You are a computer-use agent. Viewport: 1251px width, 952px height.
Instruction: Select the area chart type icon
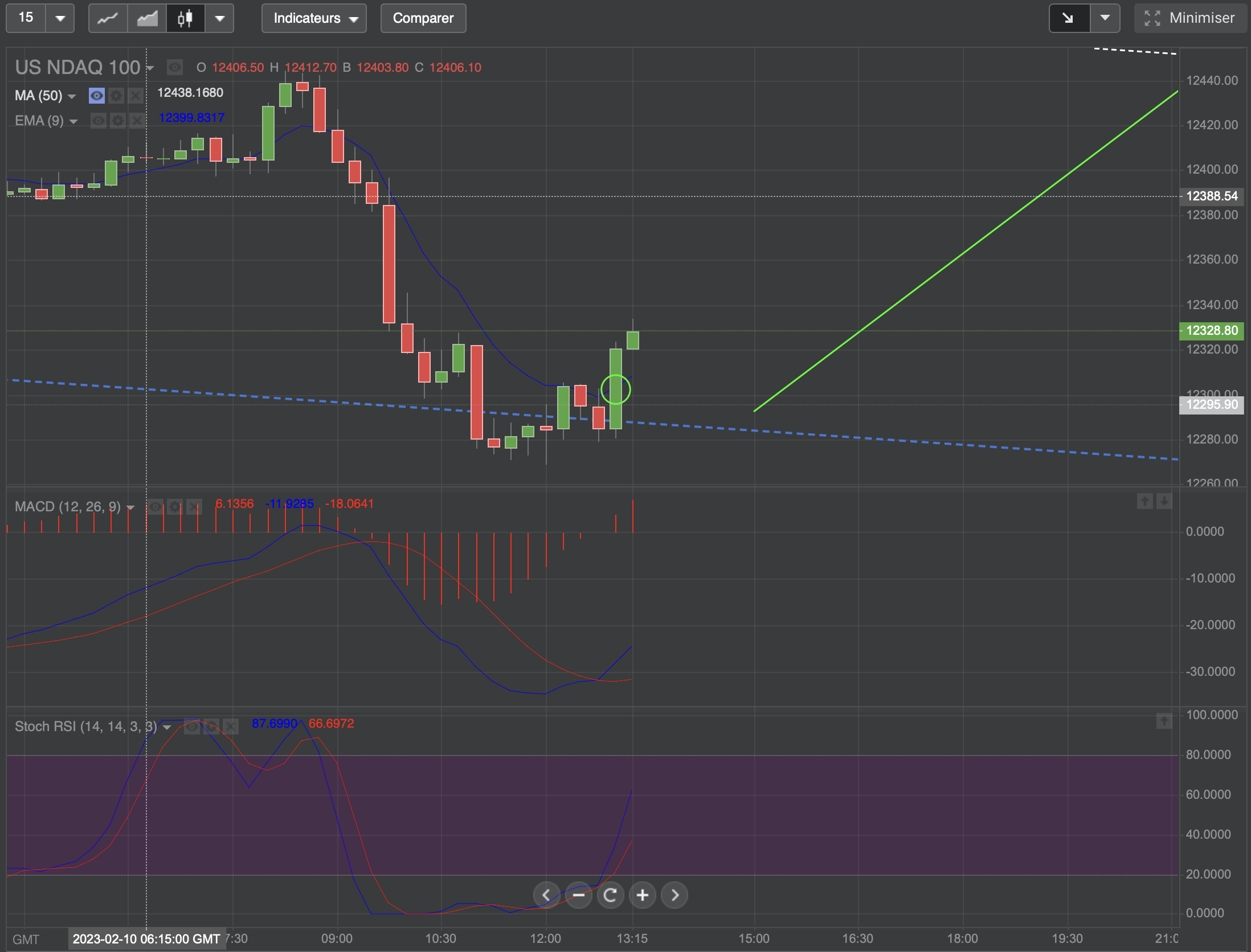pyautogui.click(x=147, y=18)
